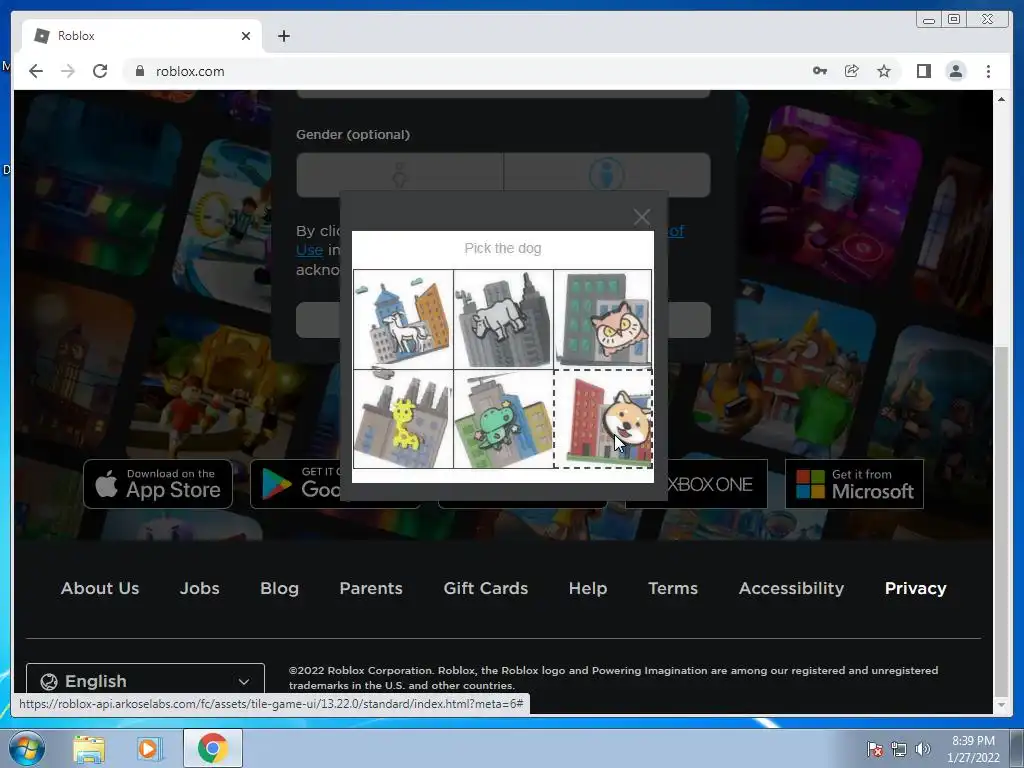
Task: Open the About Us footer link
Action: pyautogui.click(x=100, y=588)
